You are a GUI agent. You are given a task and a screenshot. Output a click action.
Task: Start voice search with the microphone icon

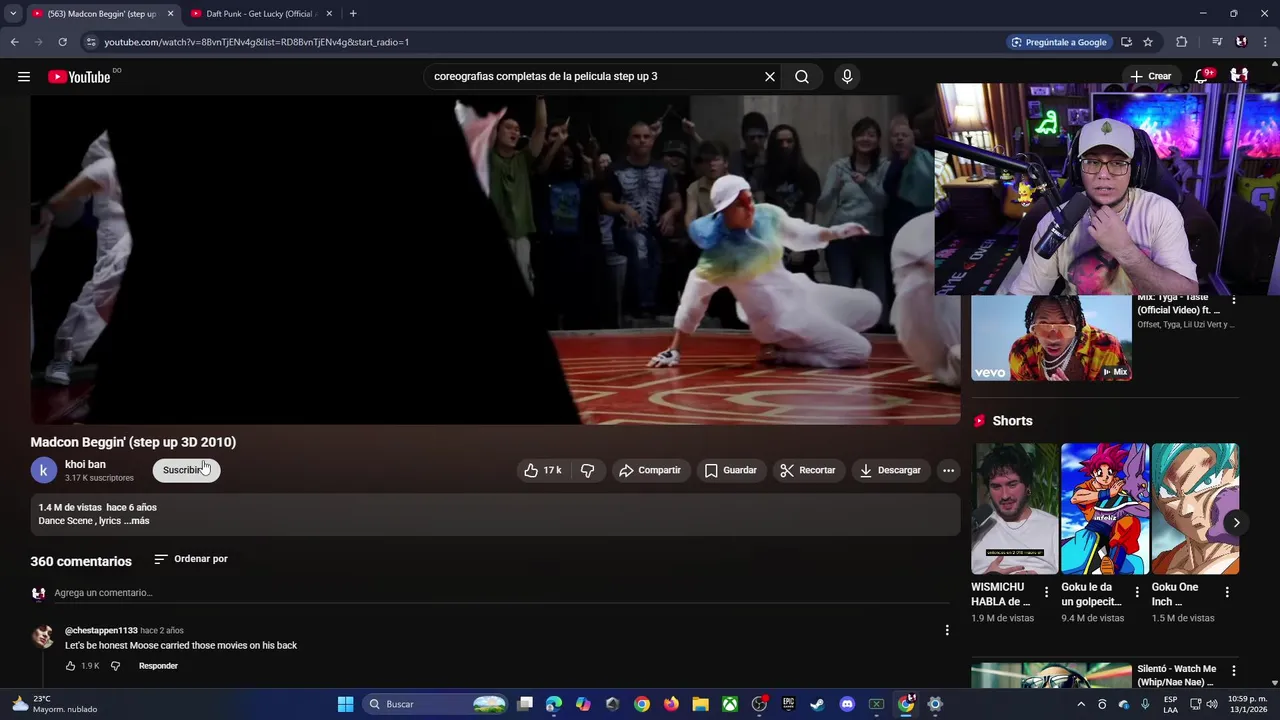coord(847,76)
